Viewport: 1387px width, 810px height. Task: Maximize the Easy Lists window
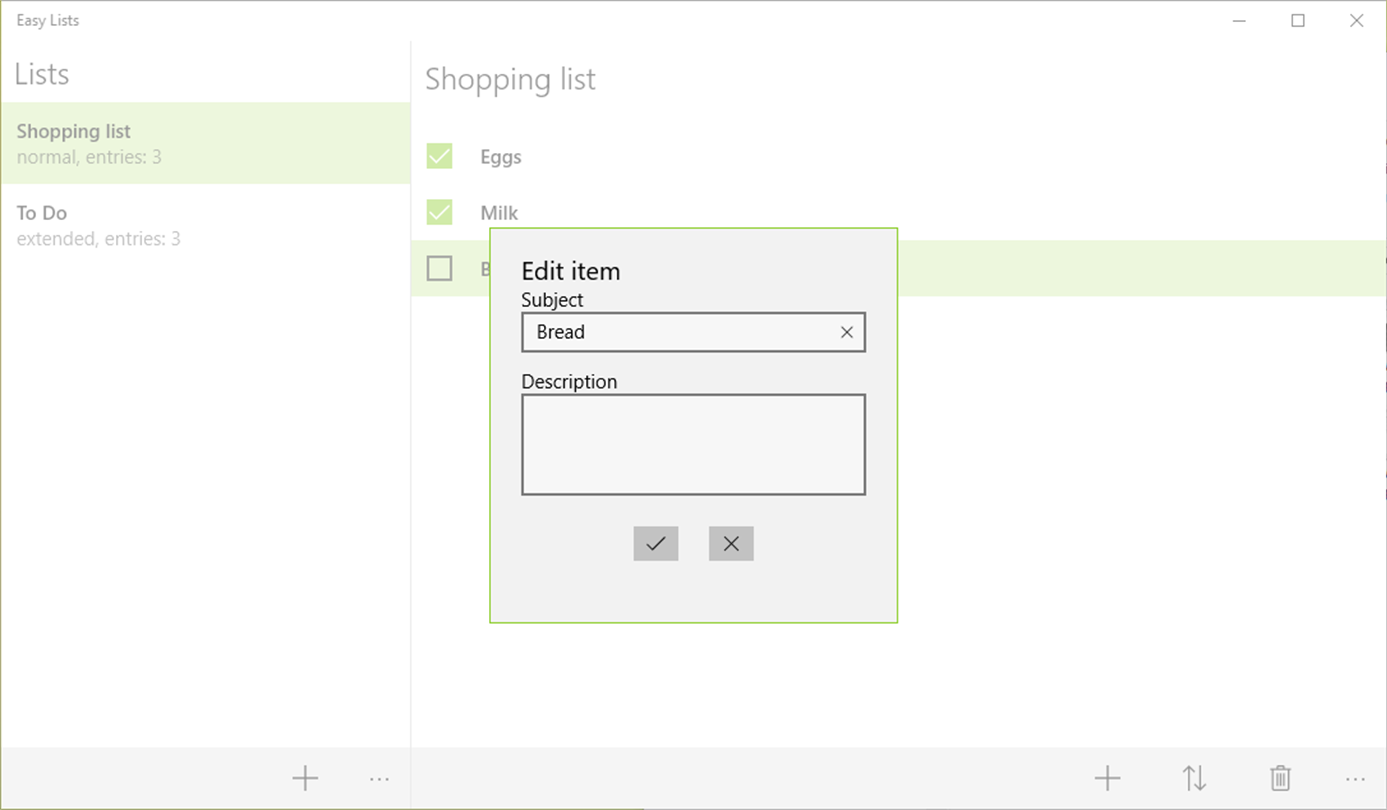tap(1298, 20)
